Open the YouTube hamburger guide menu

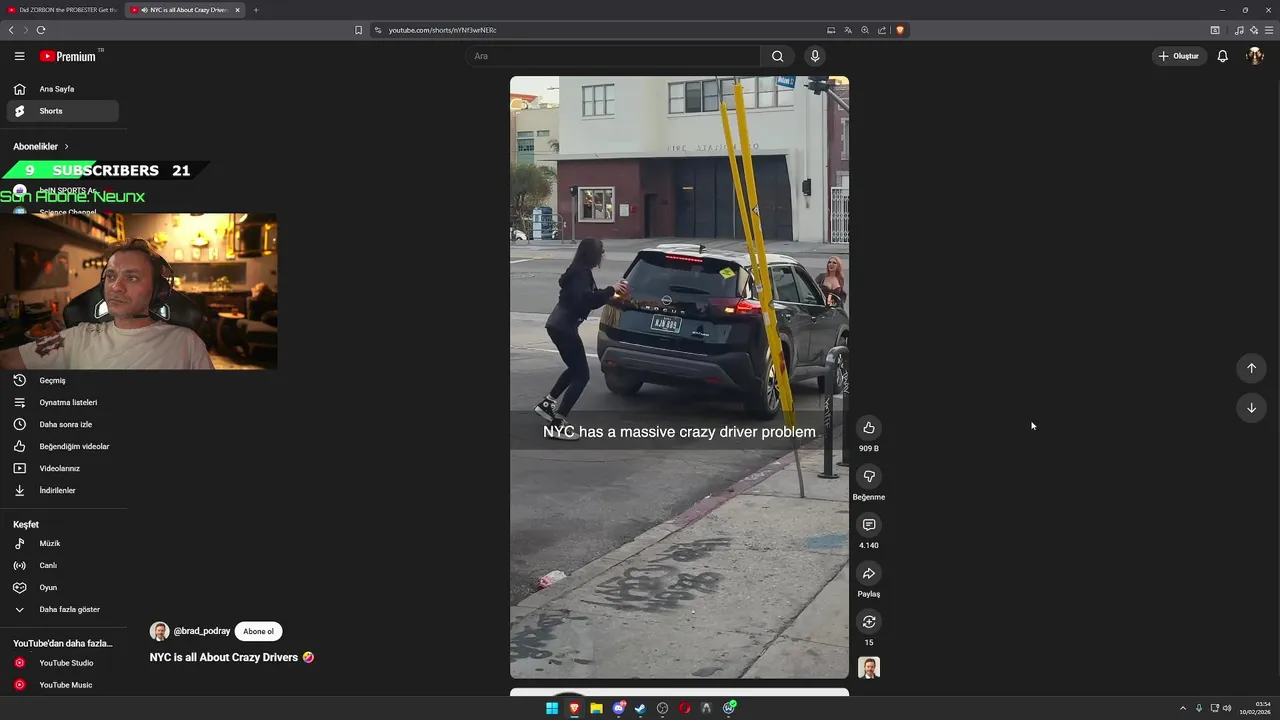[x=19, y=56]
